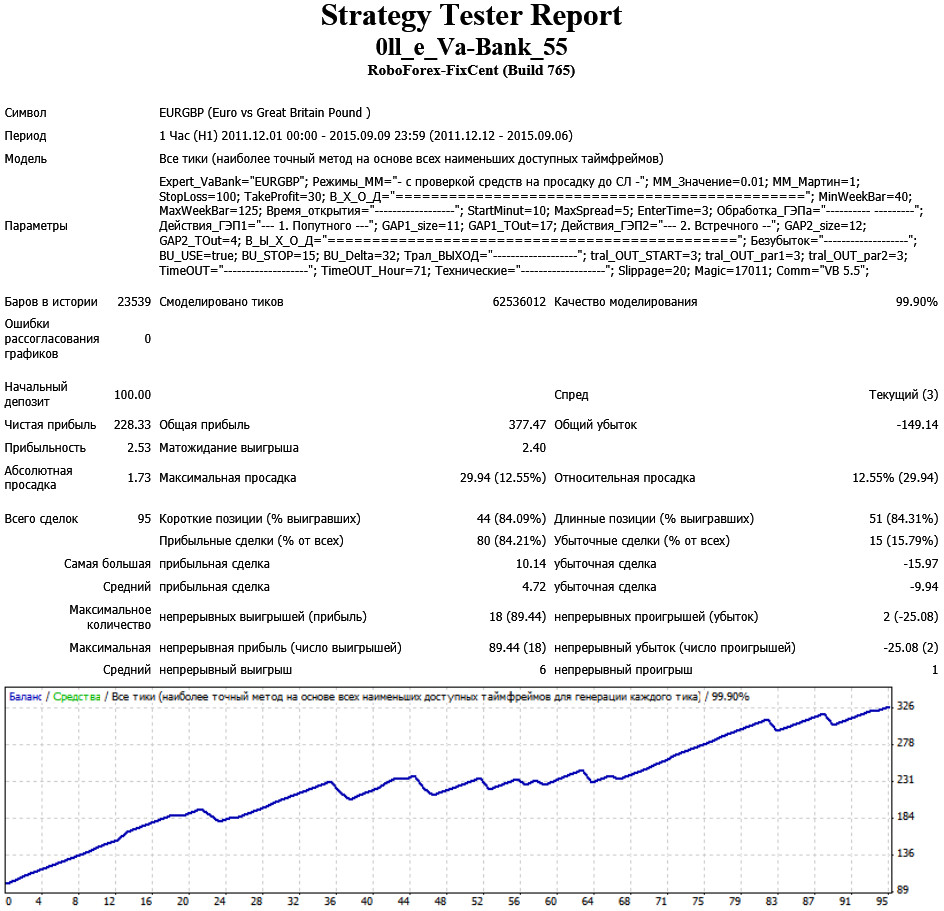The height and width of the screenshot is (911, 944).
Task: Click the StopLoss=100; TakeProfit=30 parameter text
Action: (241, 197)
